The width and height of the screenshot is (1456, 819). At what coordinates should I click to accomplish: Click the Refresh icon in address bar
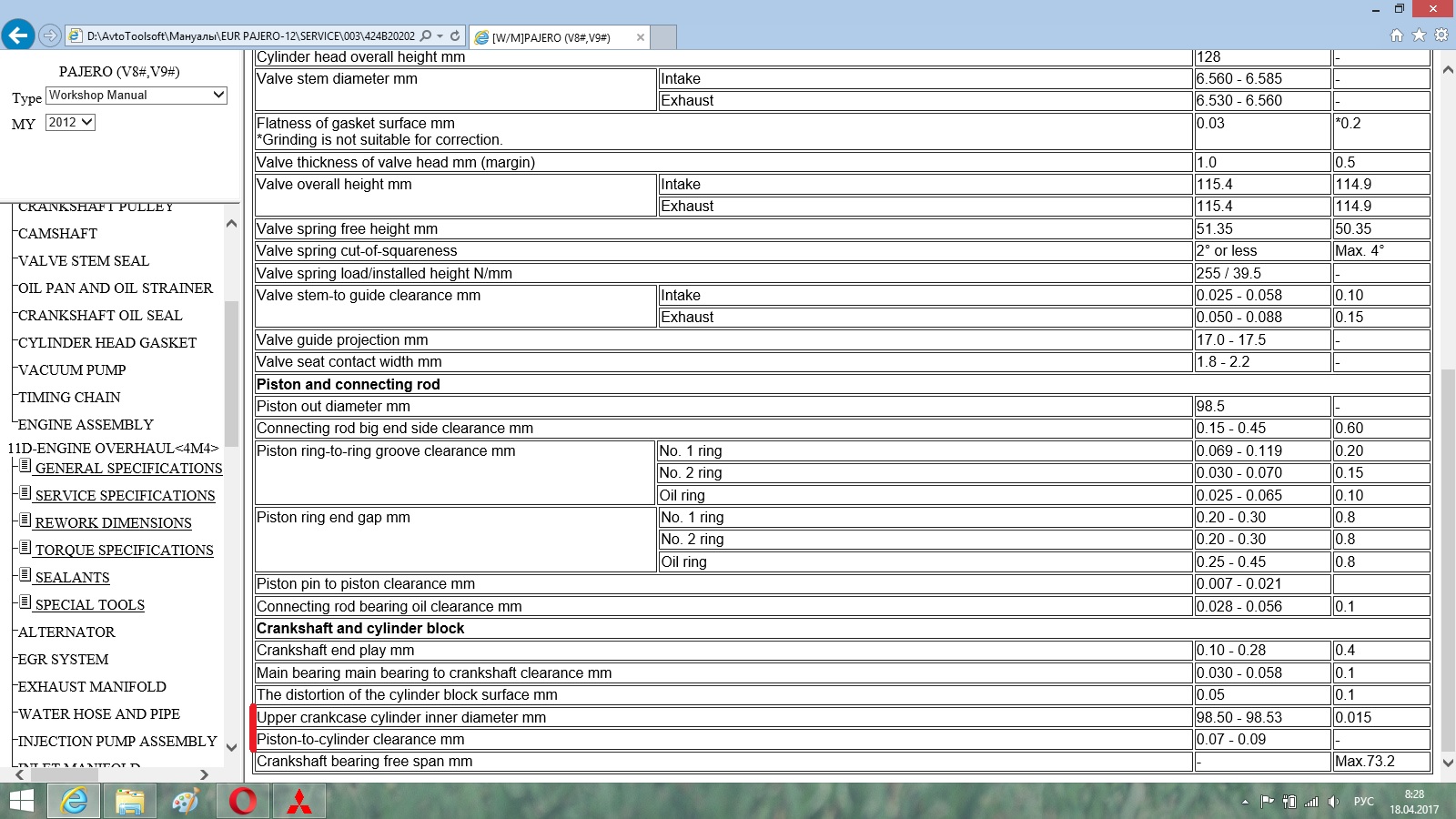pos(455,36)
